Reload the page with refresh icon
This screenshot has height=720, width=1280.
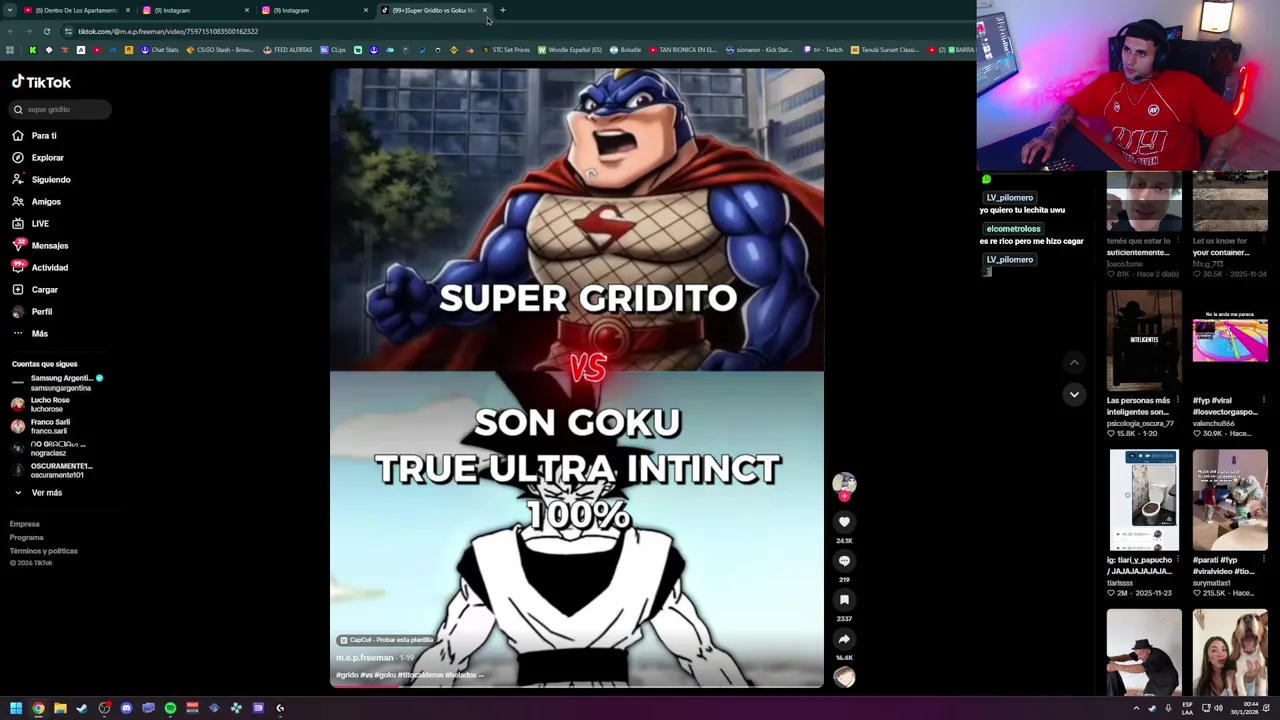[46, 31]
